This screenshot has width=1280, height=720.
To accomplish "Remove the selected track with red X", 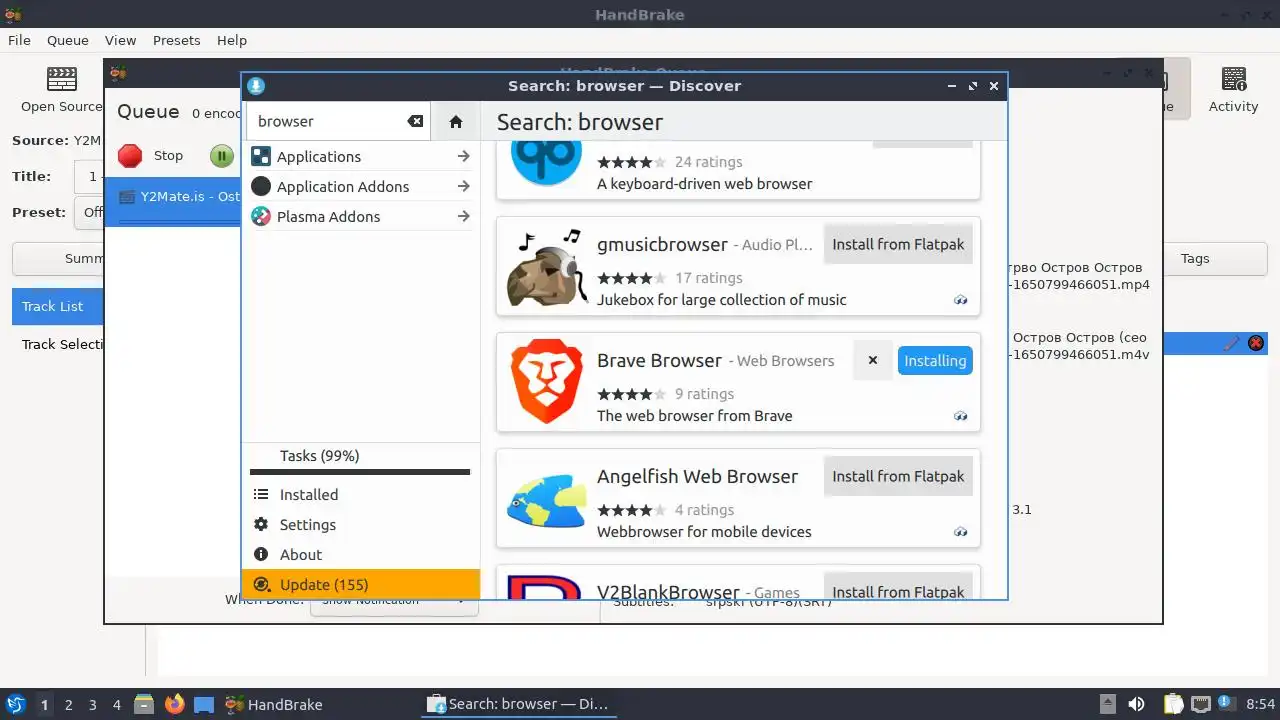I will point(1256,343).
